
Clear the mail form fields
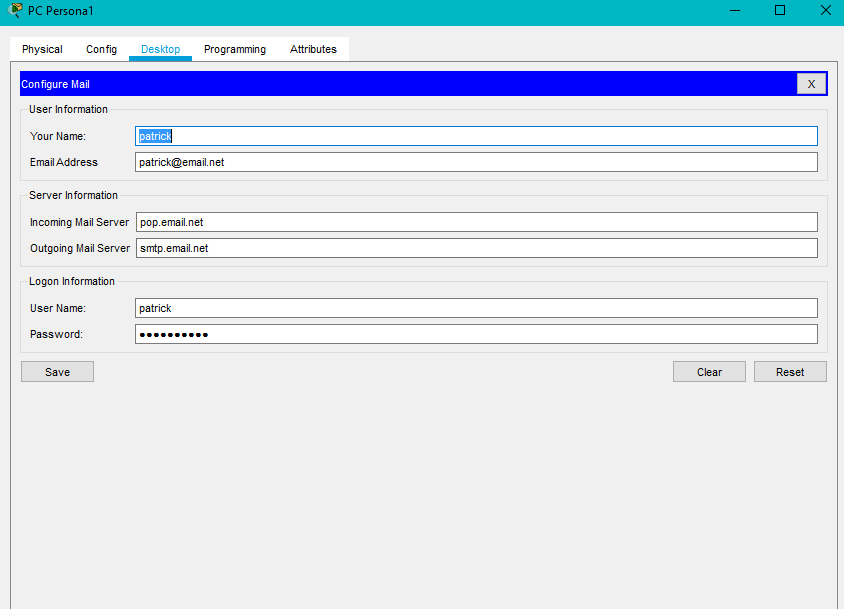pos(709,371)
